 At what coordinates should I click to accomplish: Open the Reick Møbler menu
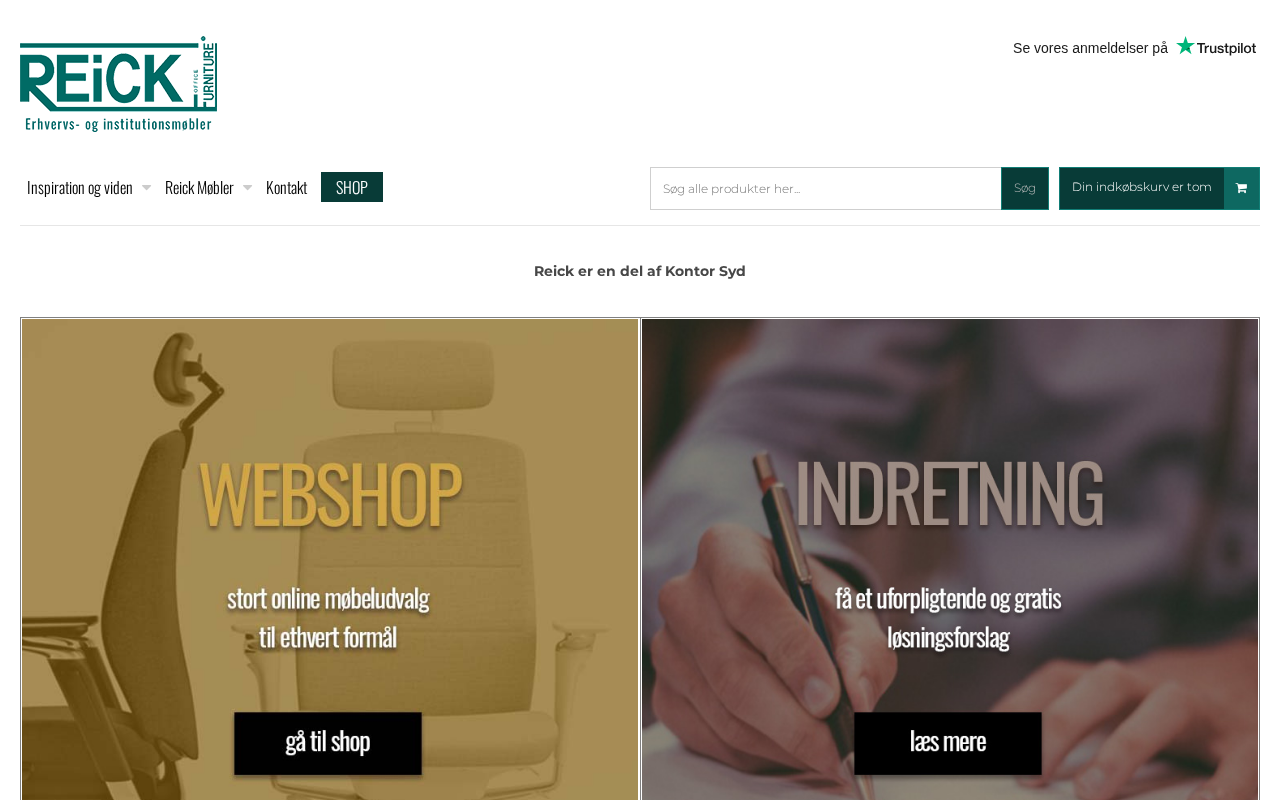(x=199, y=187)
